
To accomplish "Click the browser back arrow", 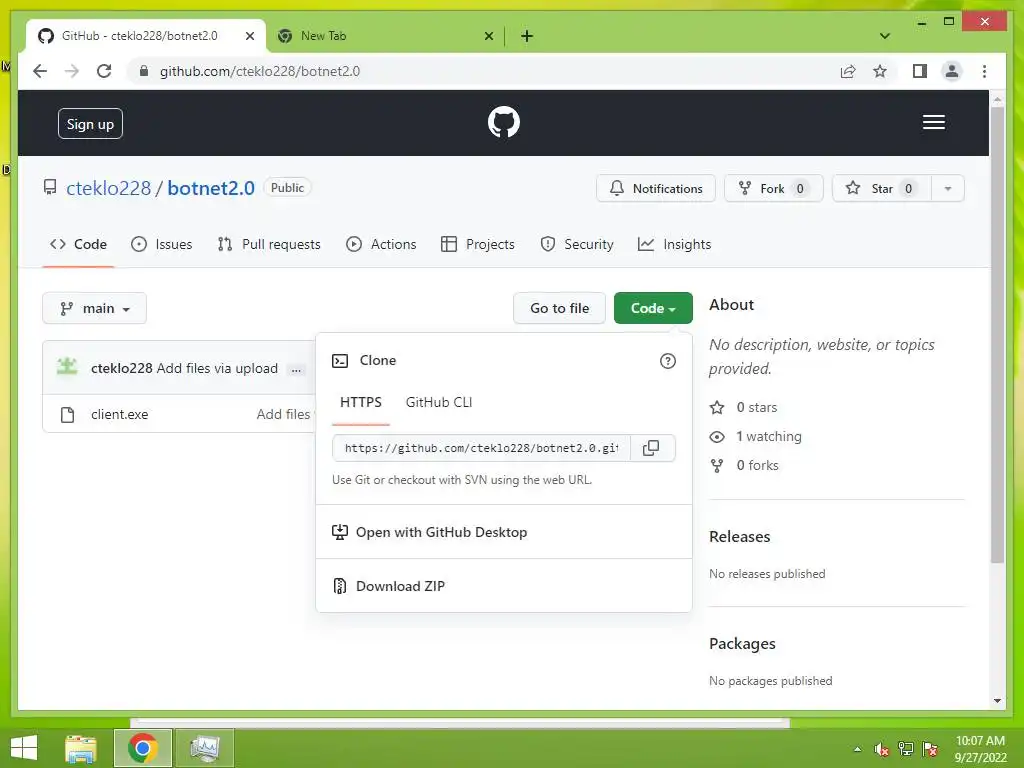I will click(40, 71).
